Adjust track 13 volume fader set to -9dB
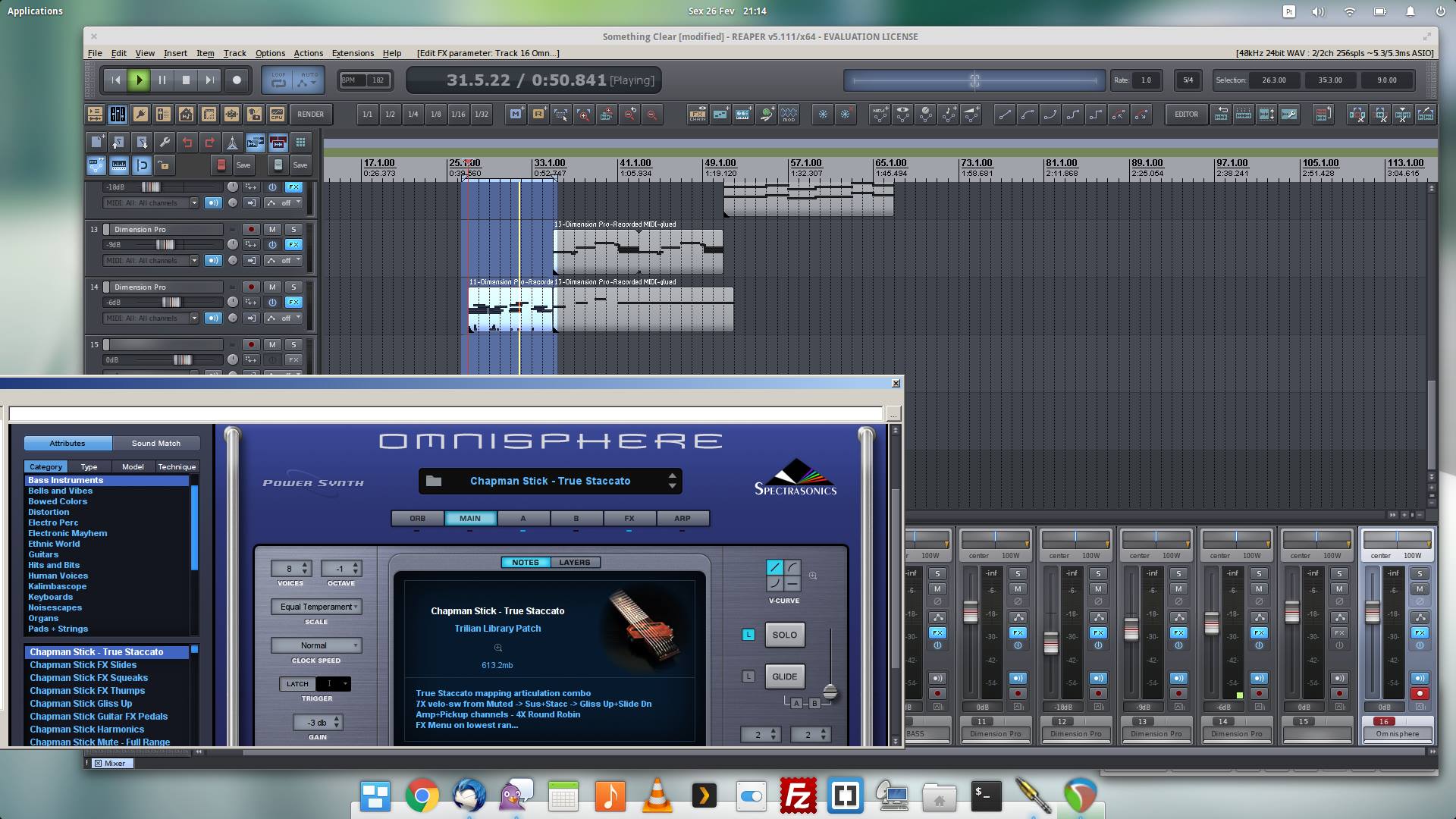The height and width of the screenshot is (819, 1456). [x=165, y=245]
